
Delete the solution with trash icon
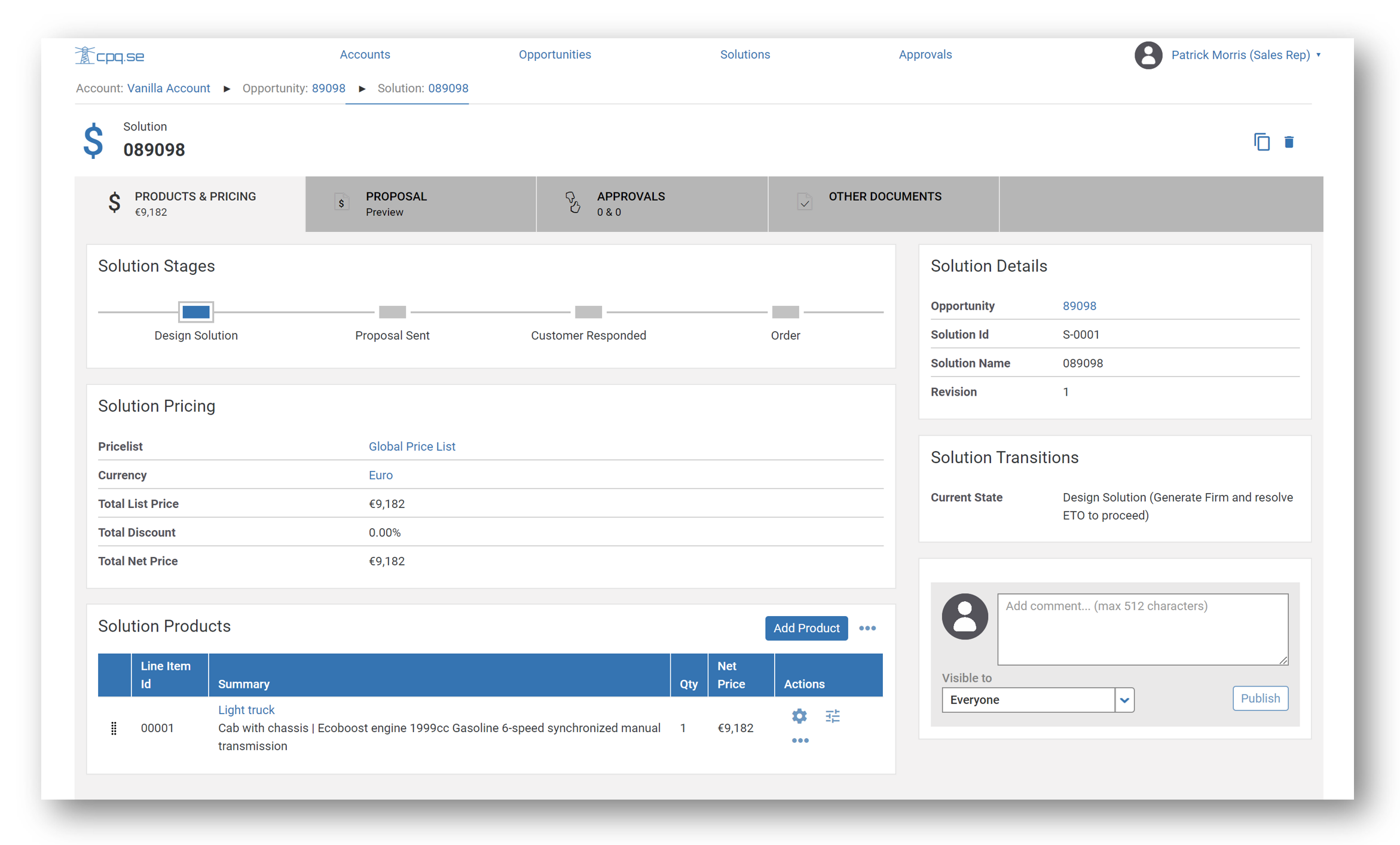[x=1289, y=142]
